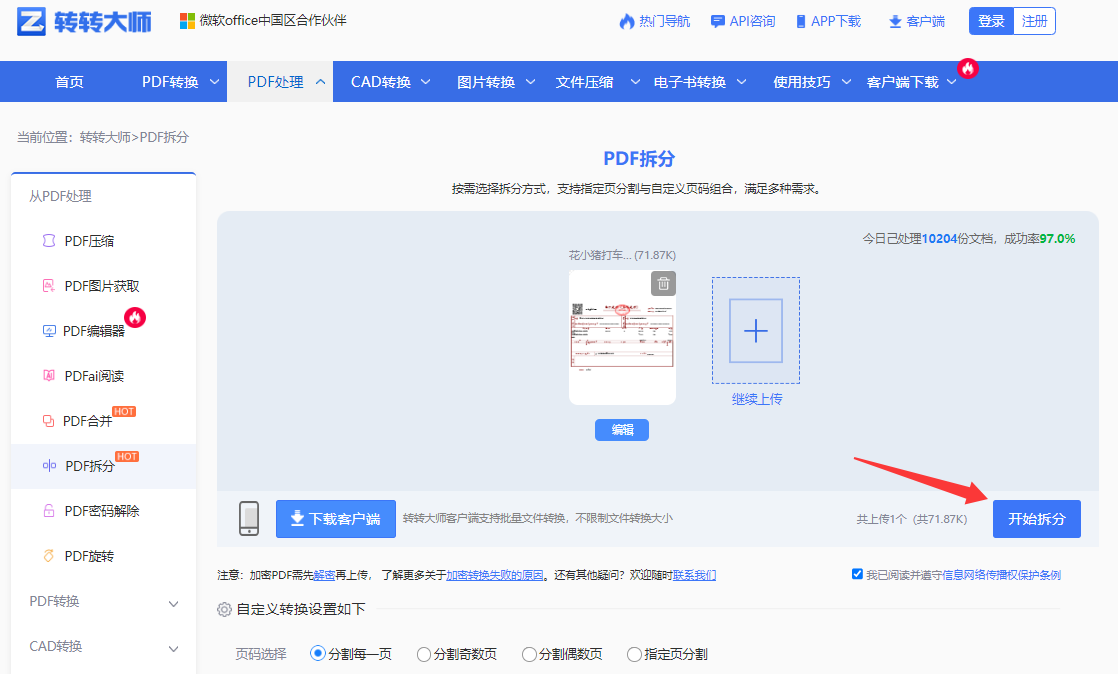The image size is (1118, 674).
Task: Click the PDF编辑器 monitor icon
Action: tap(48, 331)
